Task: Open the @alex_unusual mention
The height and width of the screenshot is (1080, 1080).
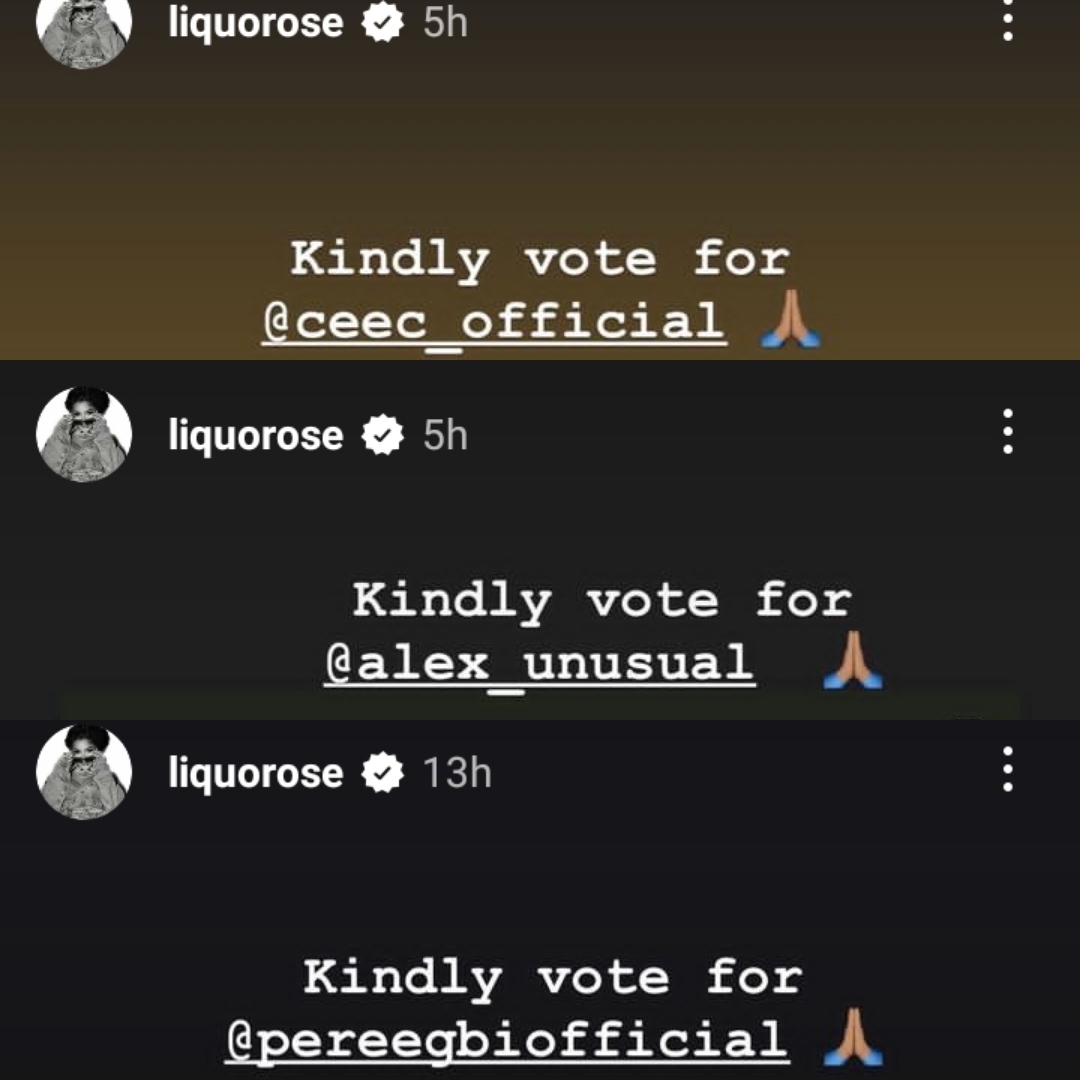Action: 539,664
